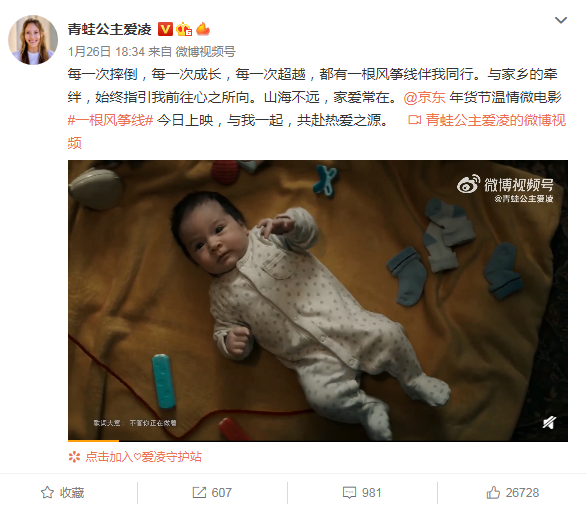Repost using the share icon 607

click(212, 493)
